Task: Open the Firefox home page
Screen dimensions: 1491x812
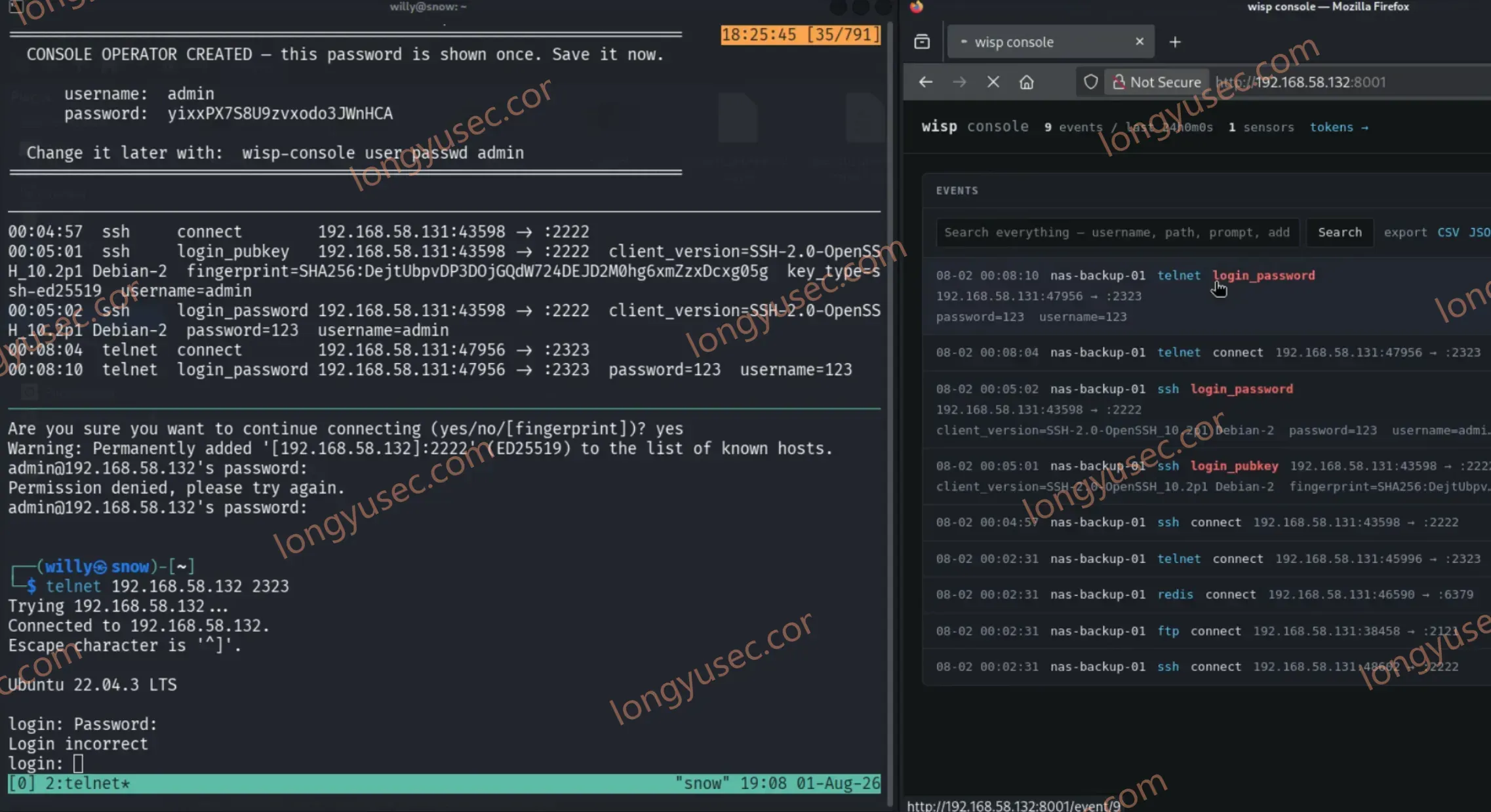Action: [1026, 82]
